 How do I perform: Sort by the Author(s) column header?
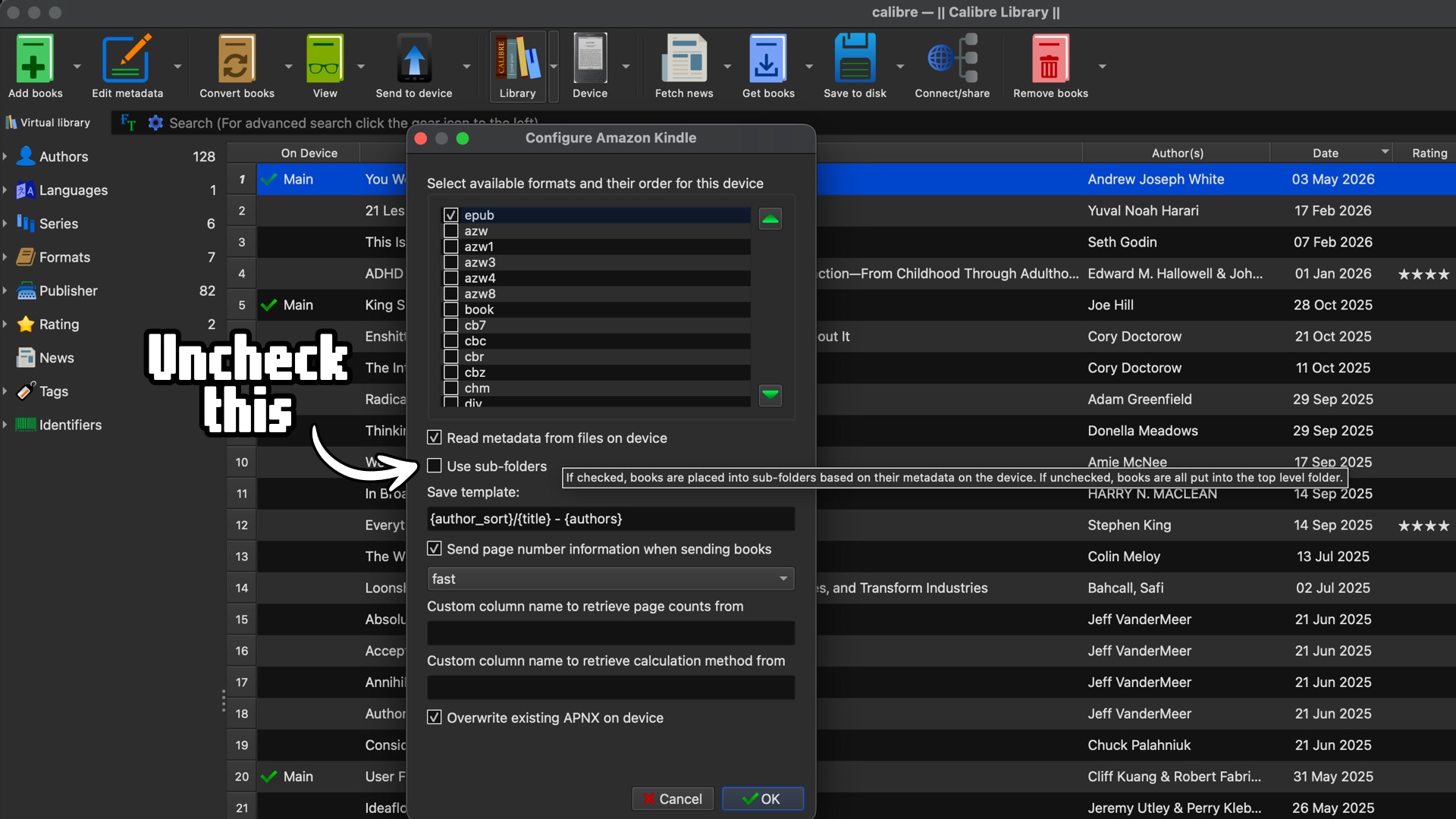pos(1177,153)
